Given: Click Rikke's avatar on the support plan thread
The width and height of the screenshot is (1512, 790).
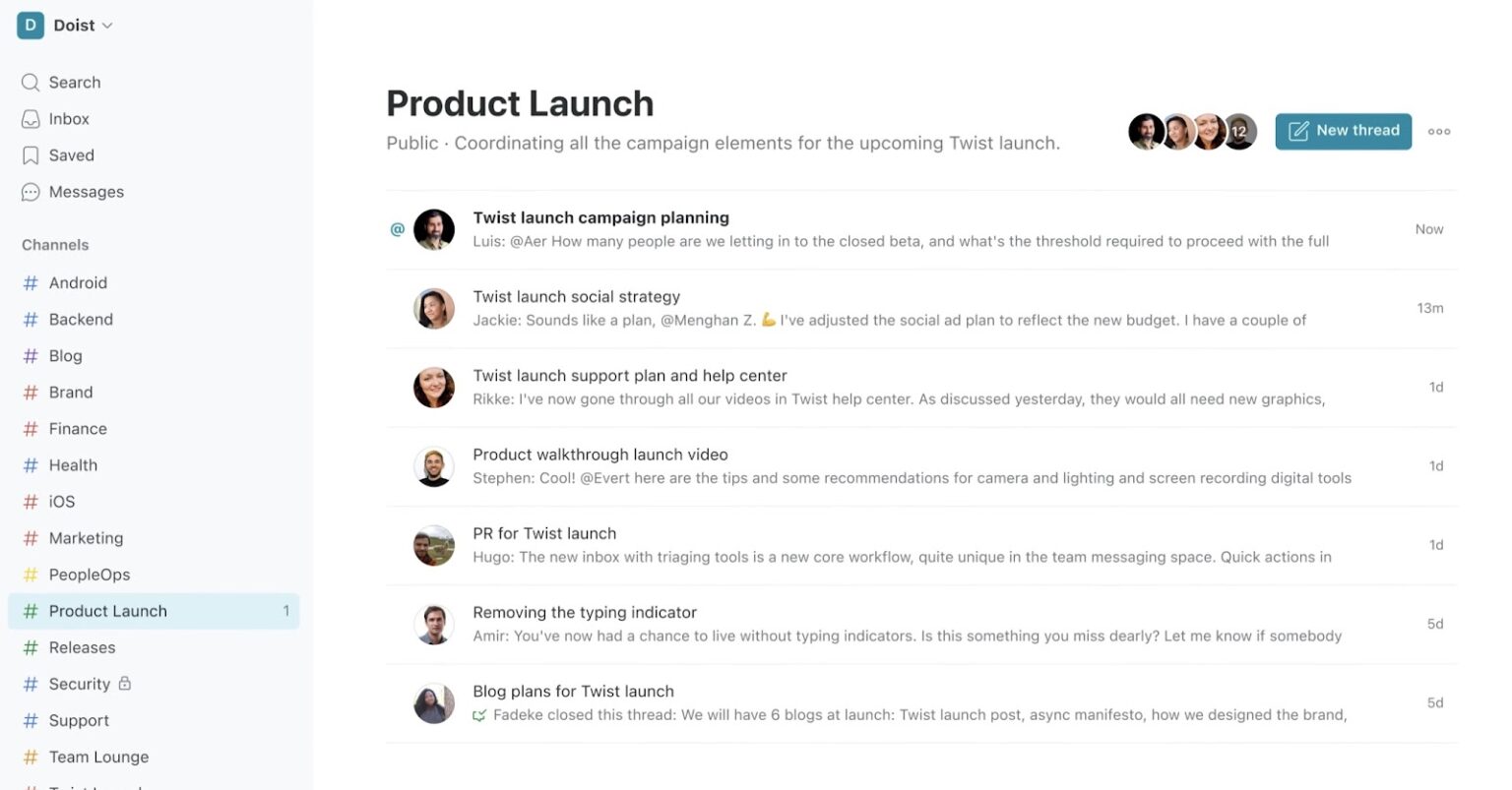Looking at the screenshot, I should click(433, 387).
